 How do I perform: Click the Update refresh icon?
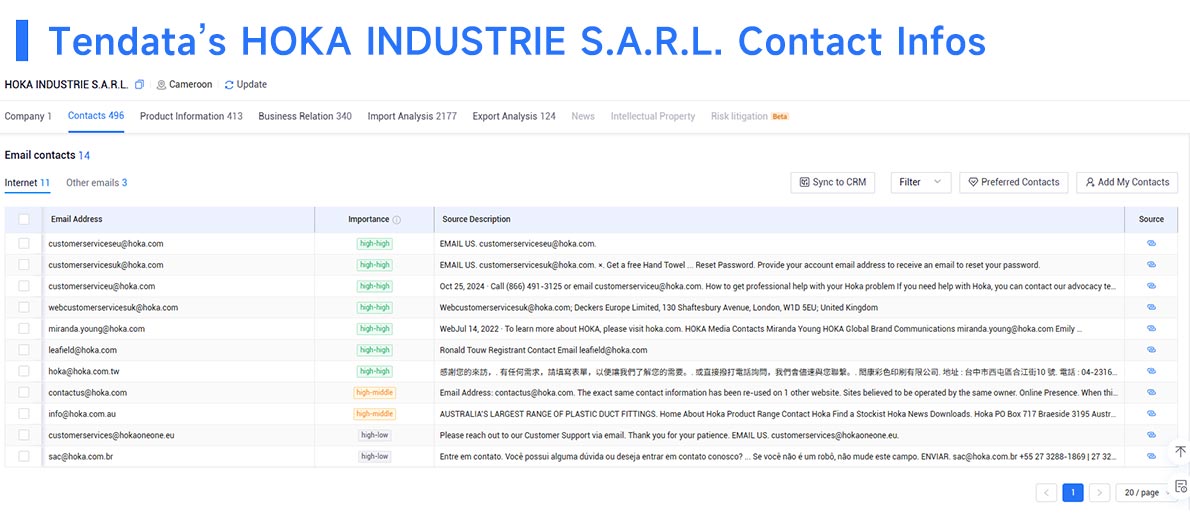[x=229, y=85]
